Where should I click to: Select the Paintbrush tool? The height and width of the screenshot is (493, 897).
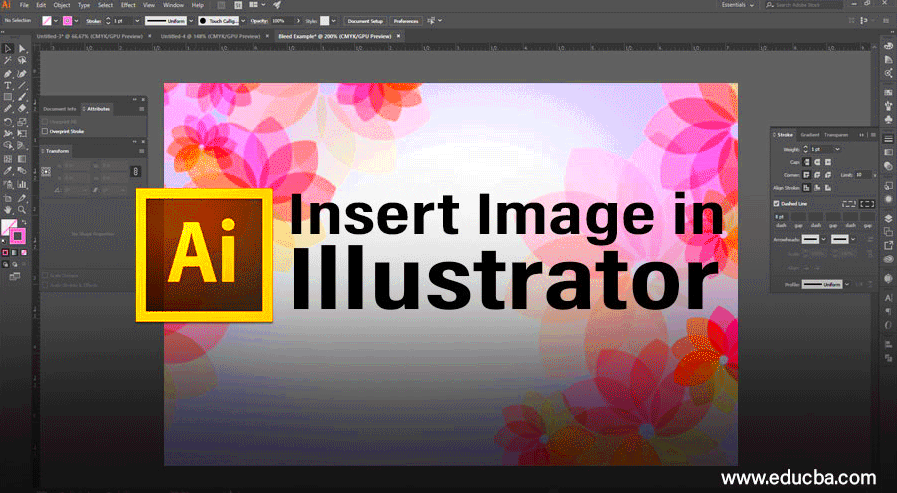click(22, 97)
